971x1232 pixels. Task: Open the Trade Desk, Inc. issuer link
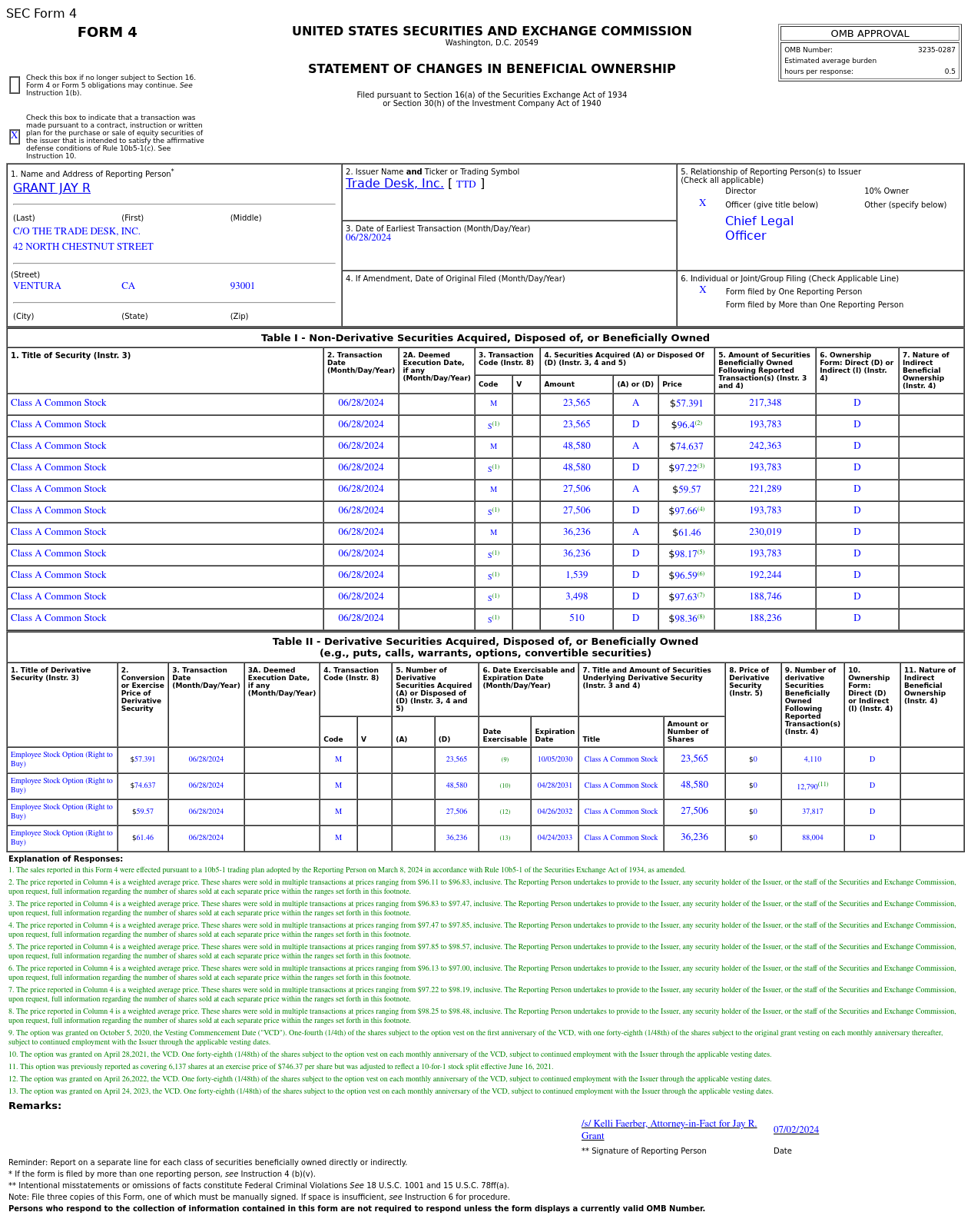point(394,184)
